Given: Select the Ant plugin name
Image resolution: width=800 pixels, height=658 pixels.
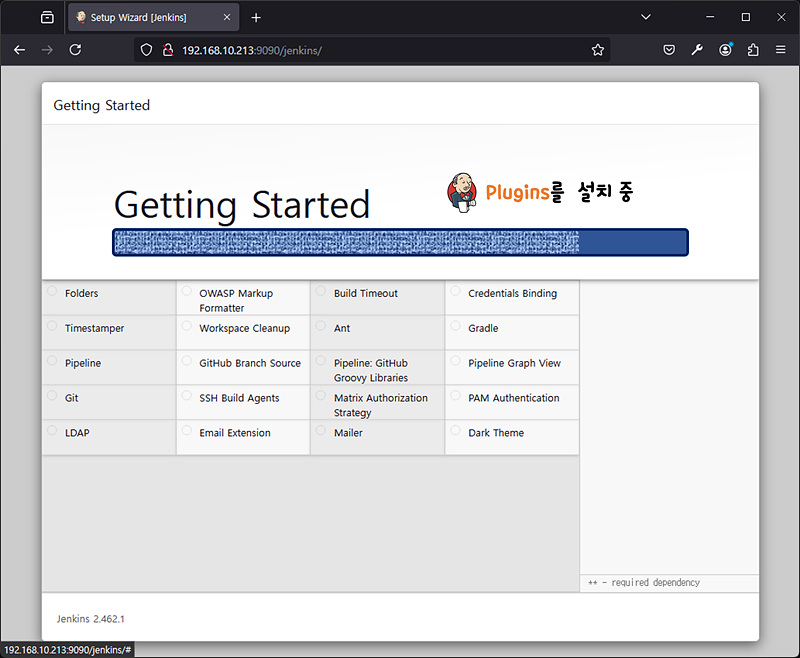Looking at the screenshot, I should pyautogui.click(x=342, y=328).
